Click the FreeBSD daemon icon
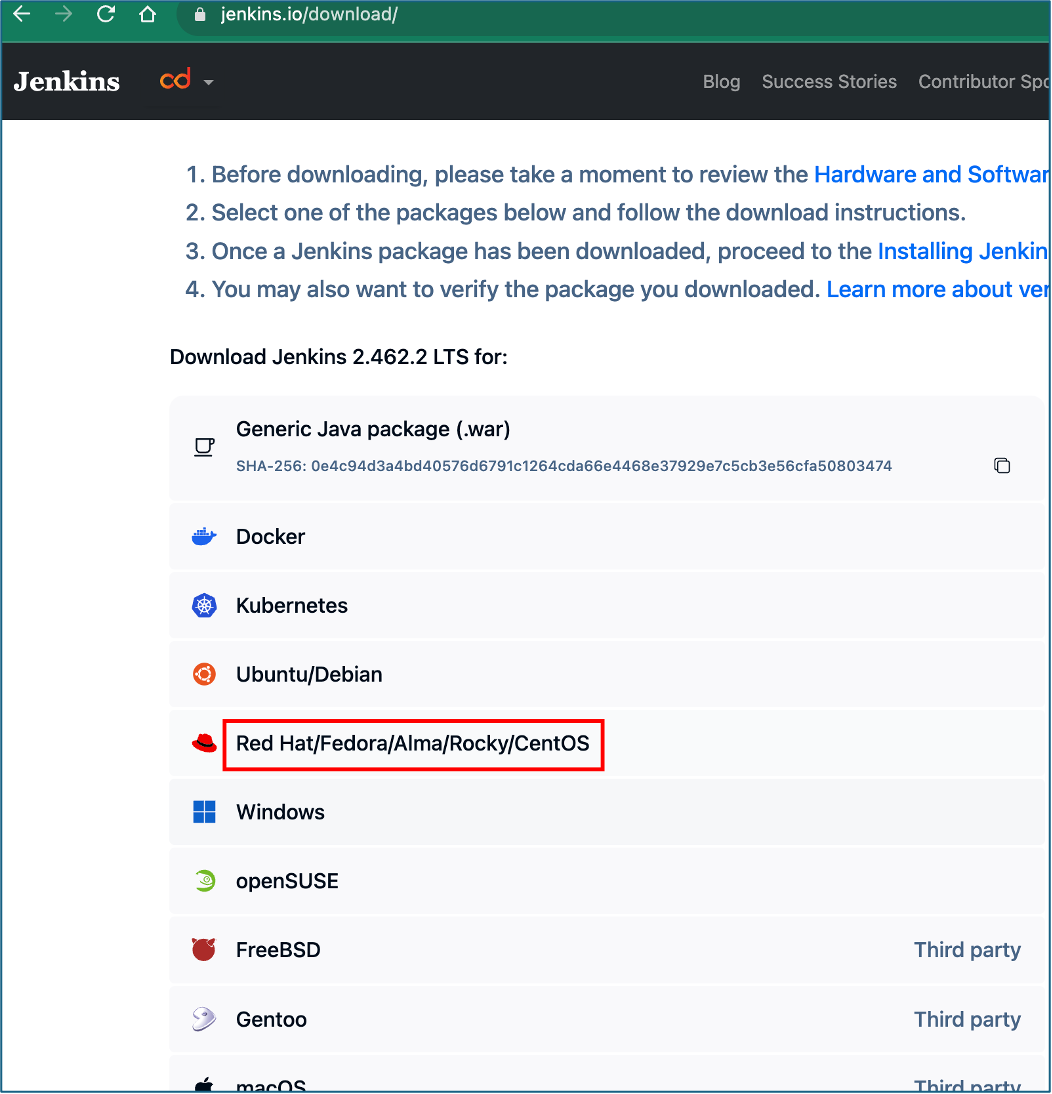 pyautogui.click(x=204, y=949)
